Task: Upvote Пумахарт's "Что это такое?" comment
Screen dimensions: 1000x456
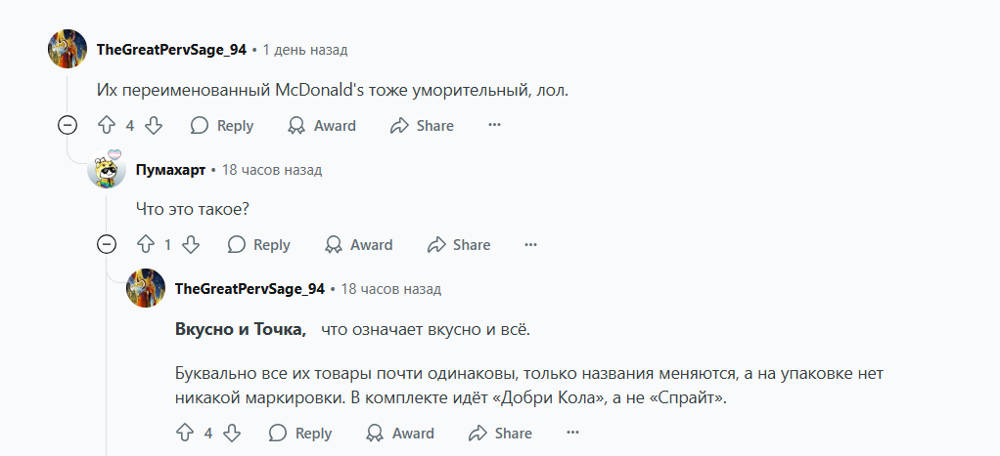Action: (145, 245)
